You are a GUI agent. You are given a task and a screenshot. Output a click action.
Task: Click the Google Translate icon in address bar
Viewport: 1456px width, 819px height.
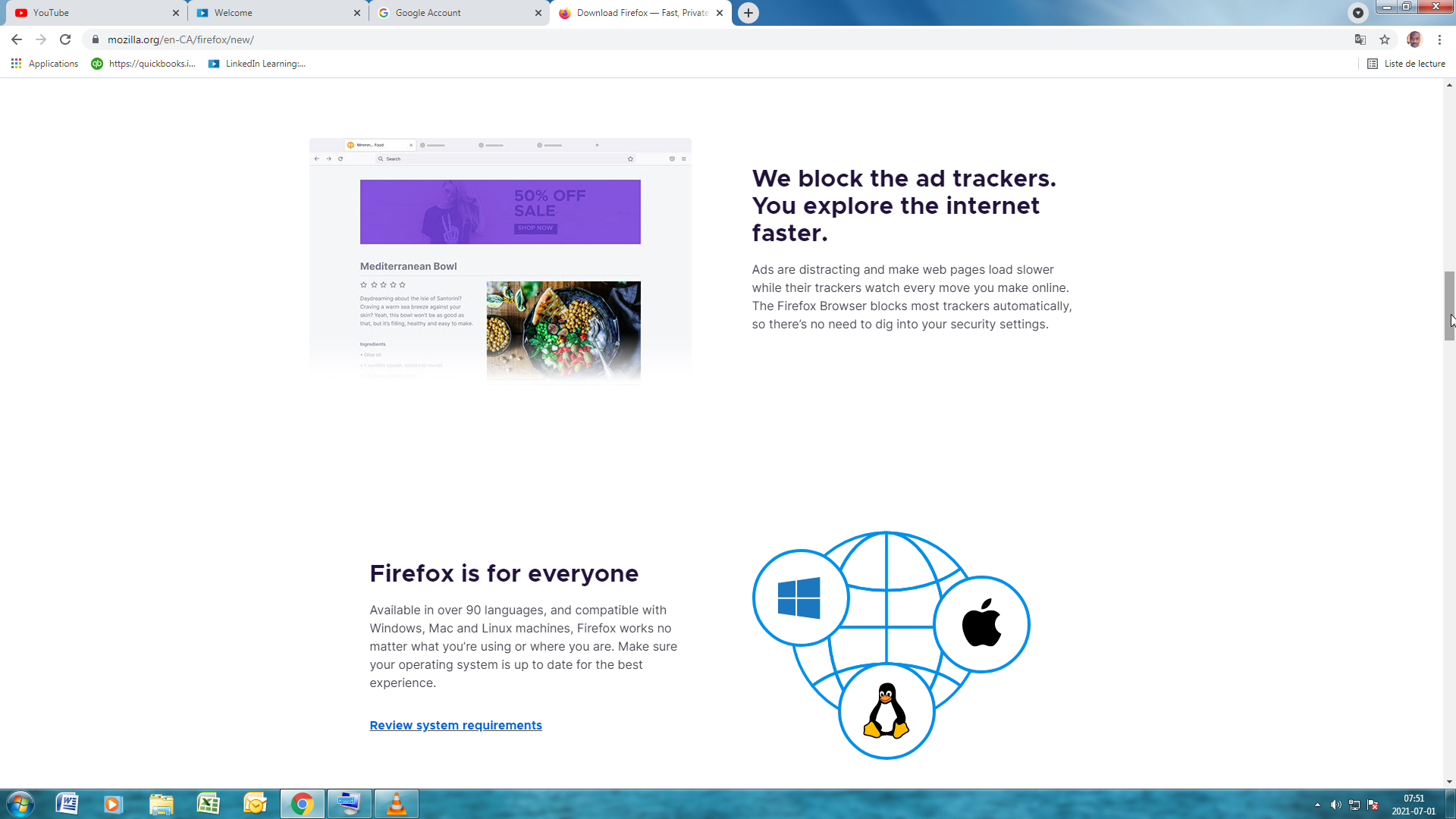click(x=1360, y=39)
